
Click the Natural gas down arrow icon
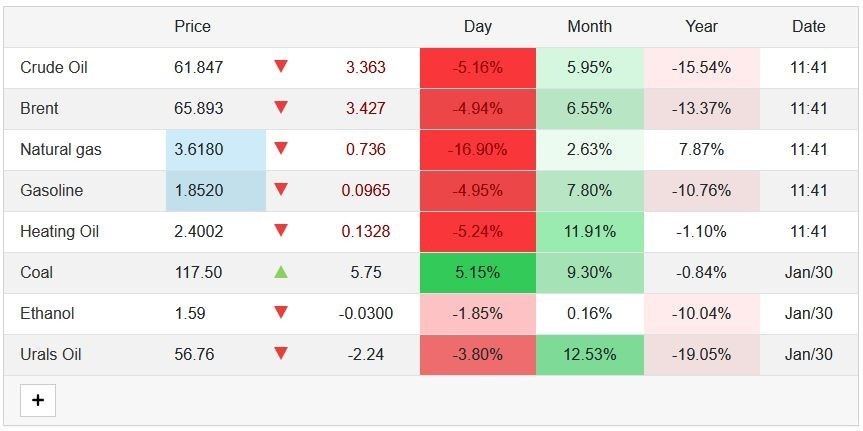281,149
